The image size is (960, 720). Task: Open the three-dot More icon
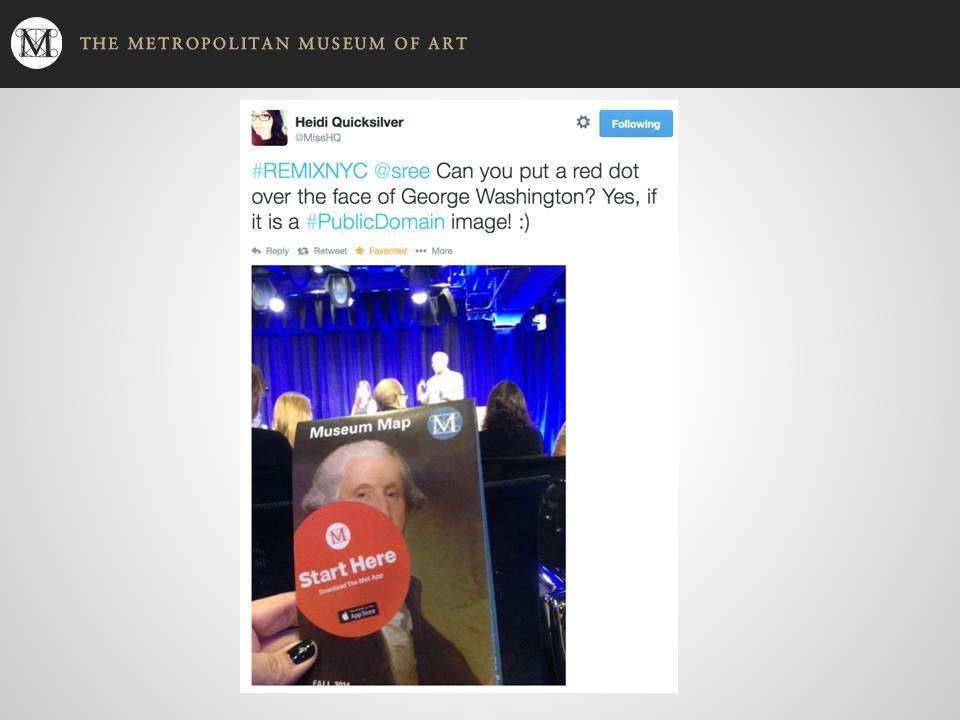tap(421, 250)
